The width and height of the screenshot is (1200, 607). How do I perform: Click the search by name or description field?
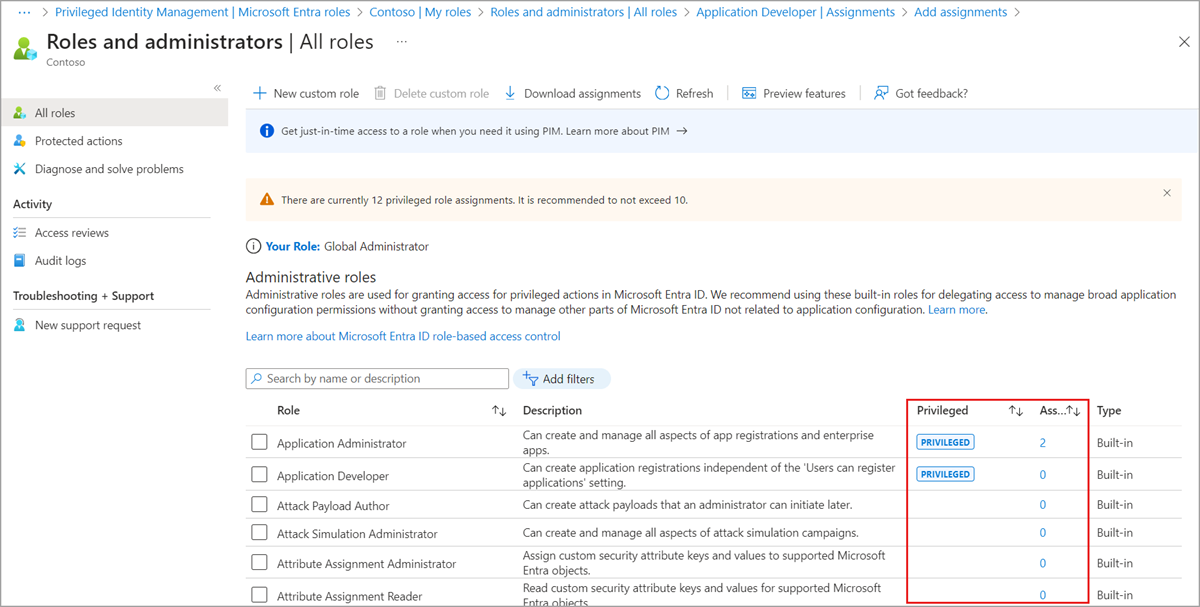[x=385, y=379]
